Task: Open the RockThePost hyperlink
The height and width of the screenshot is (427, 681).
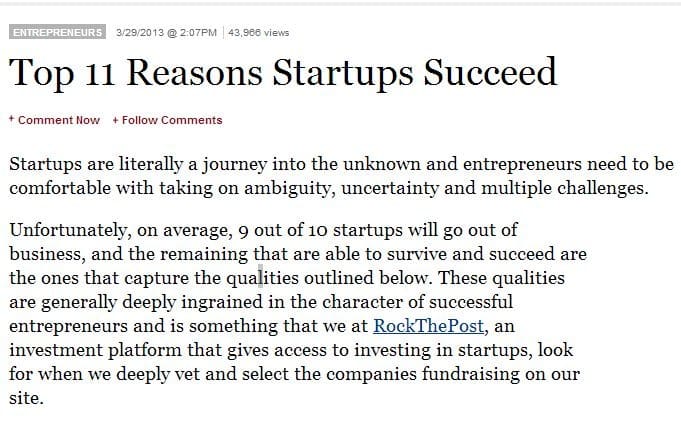Action: (x=429, y=326)
